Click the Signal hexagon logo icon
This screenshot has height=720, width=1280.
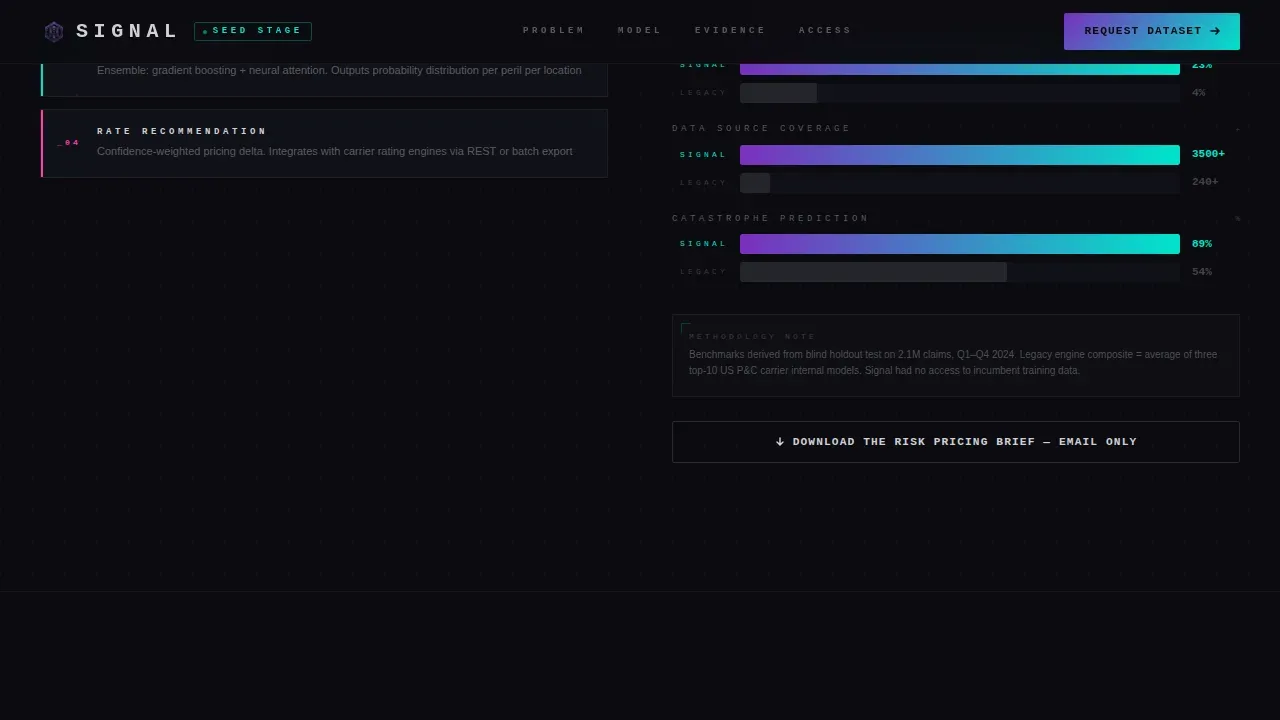(x=54, y=32)
